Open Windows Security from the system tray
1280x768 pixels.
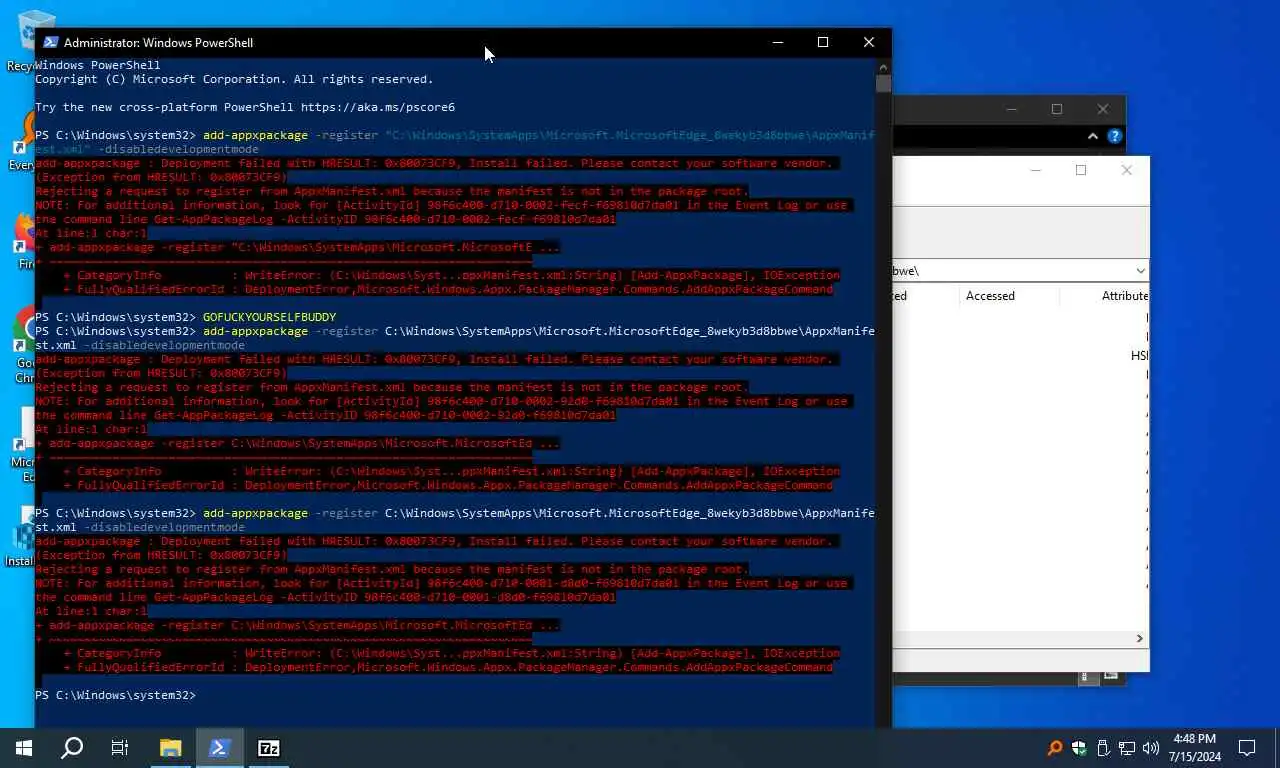(x=1079, y=748)
